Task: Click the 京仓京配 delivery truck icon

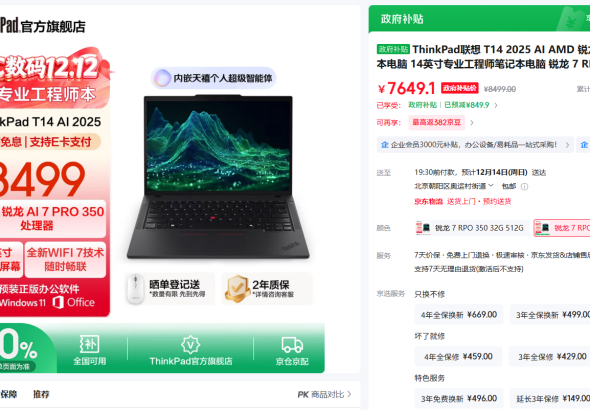Action: click(292, 344)
